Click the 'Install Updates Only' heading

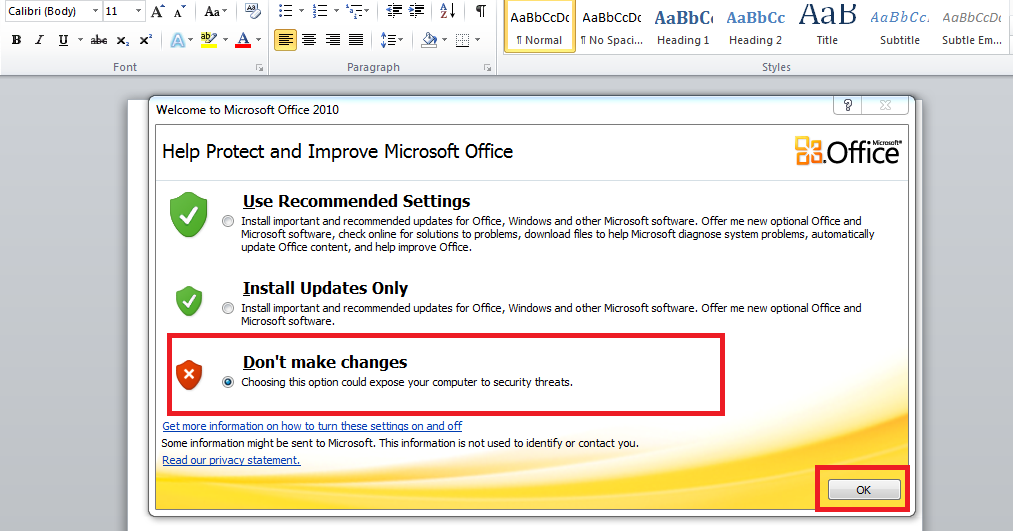pyautogui.click(x=326, y=289)
